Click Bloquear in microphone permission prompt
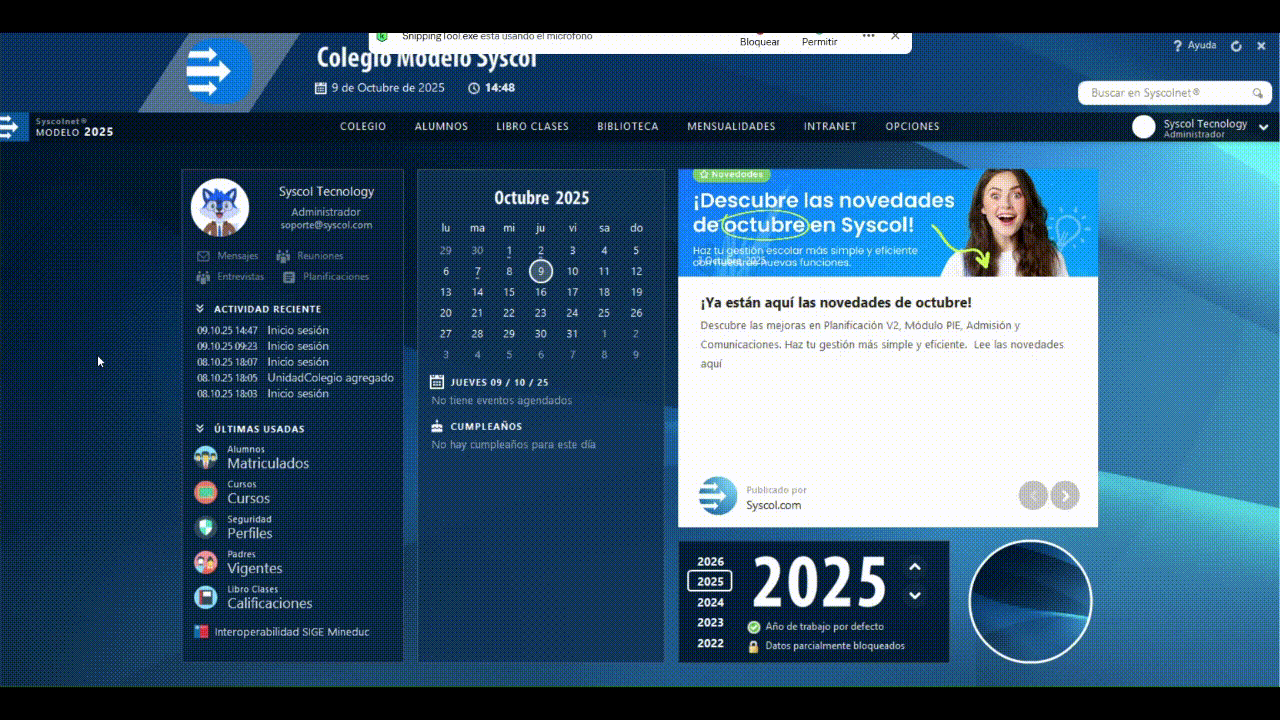 [760, 42]
